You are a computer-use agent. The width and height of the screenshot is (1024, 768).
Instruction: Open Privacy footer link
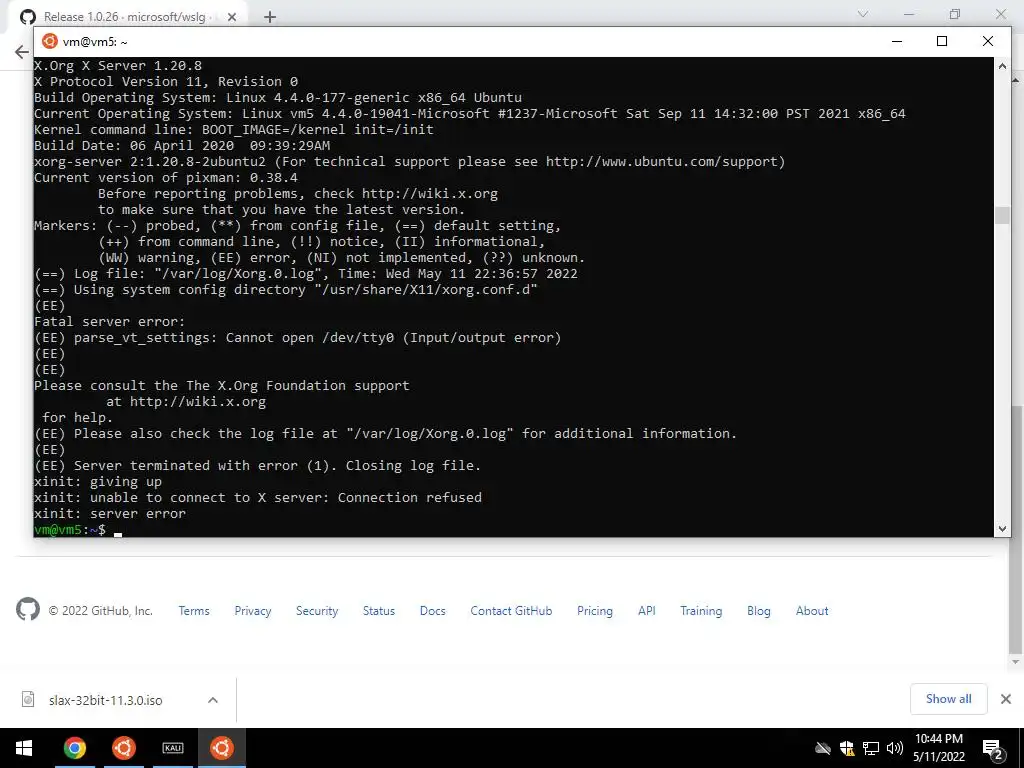[253, 611]
